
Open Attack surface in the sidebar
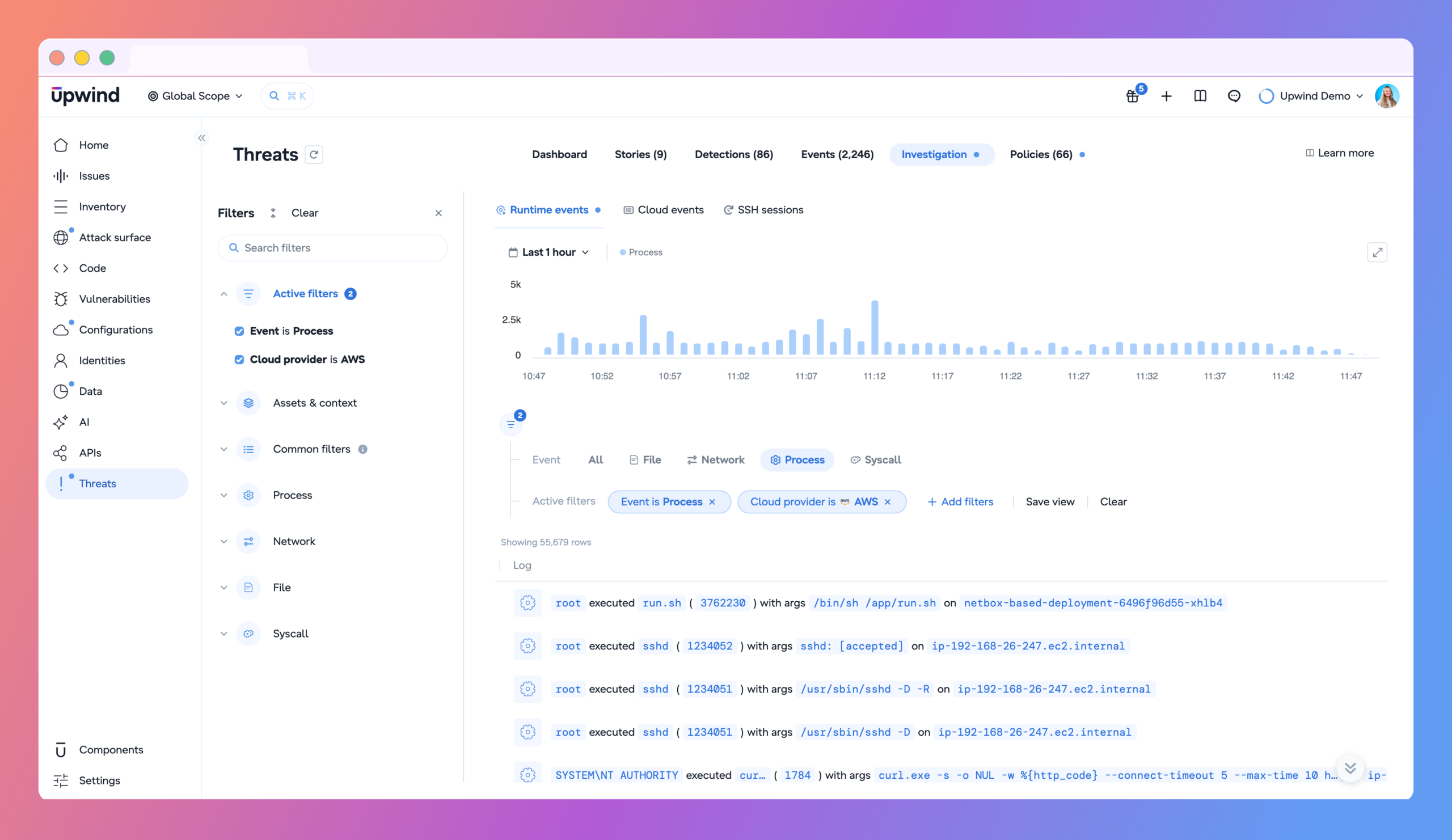(x=116, y=237)
